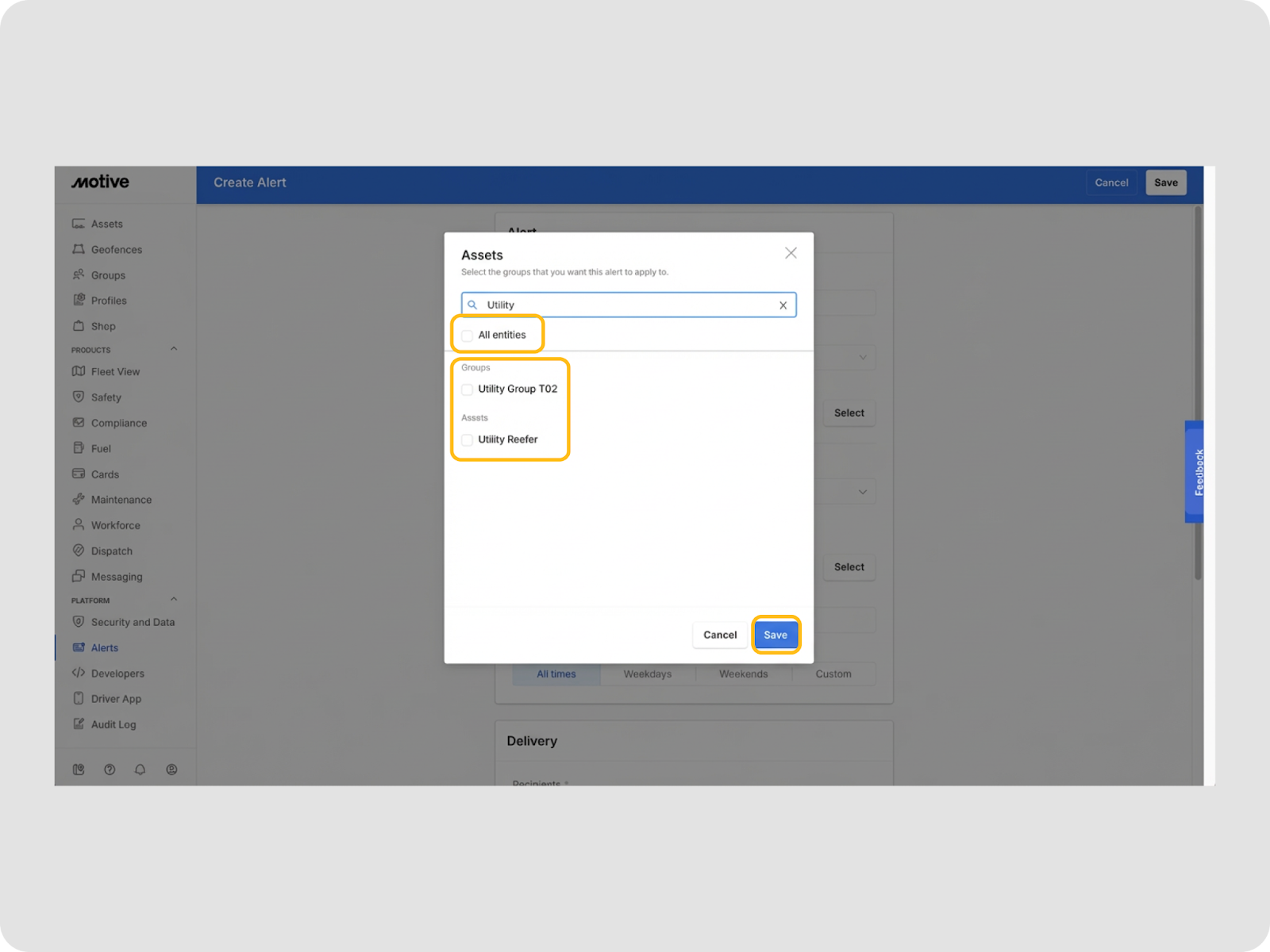Switch to the Custom schedule tab
Image resolution: width=1270 pixels, height=952 pixels.
point(833,674)
